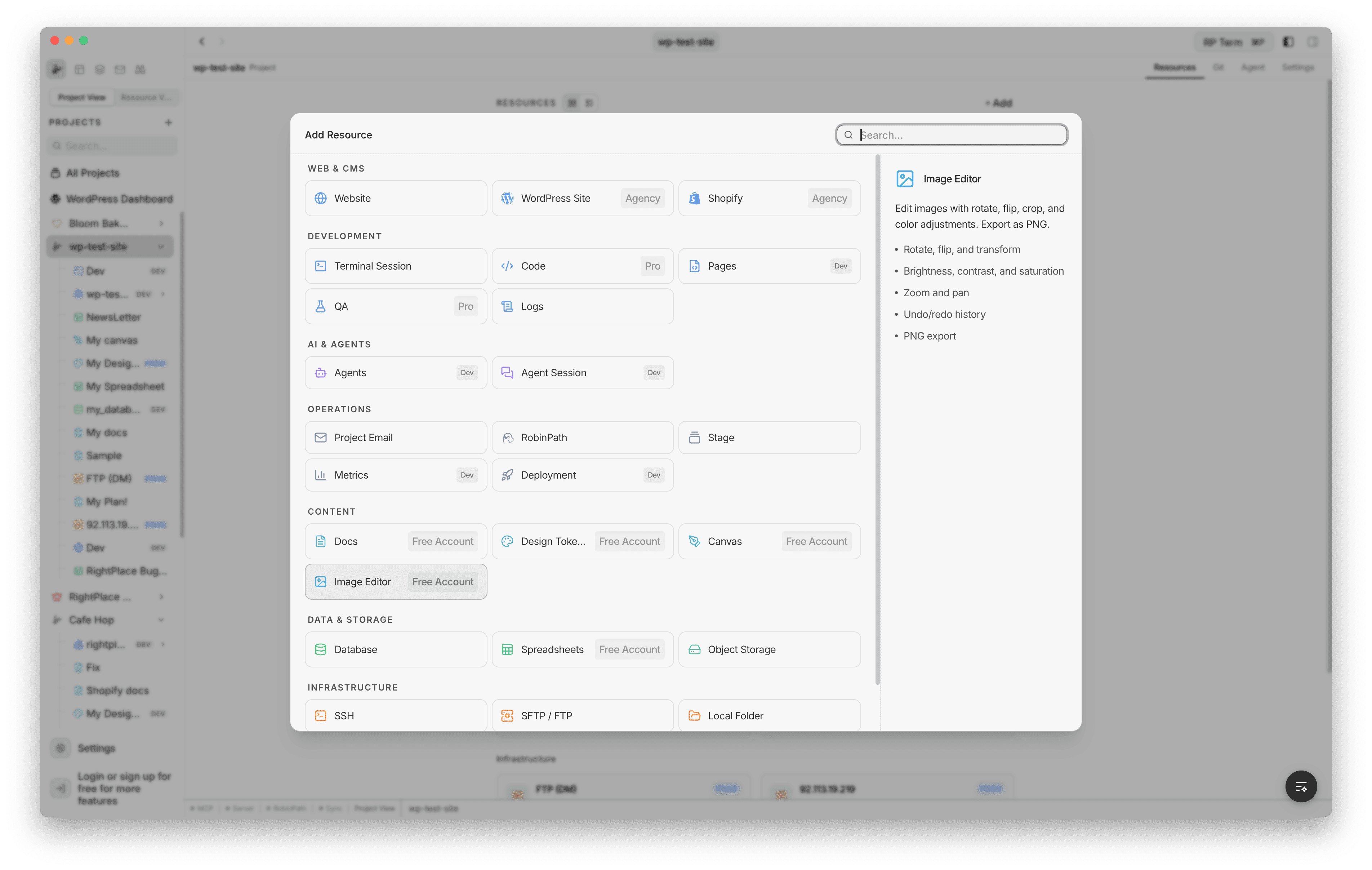Click the binoculars icon in the top-left toolbar

tap(140, 69)
